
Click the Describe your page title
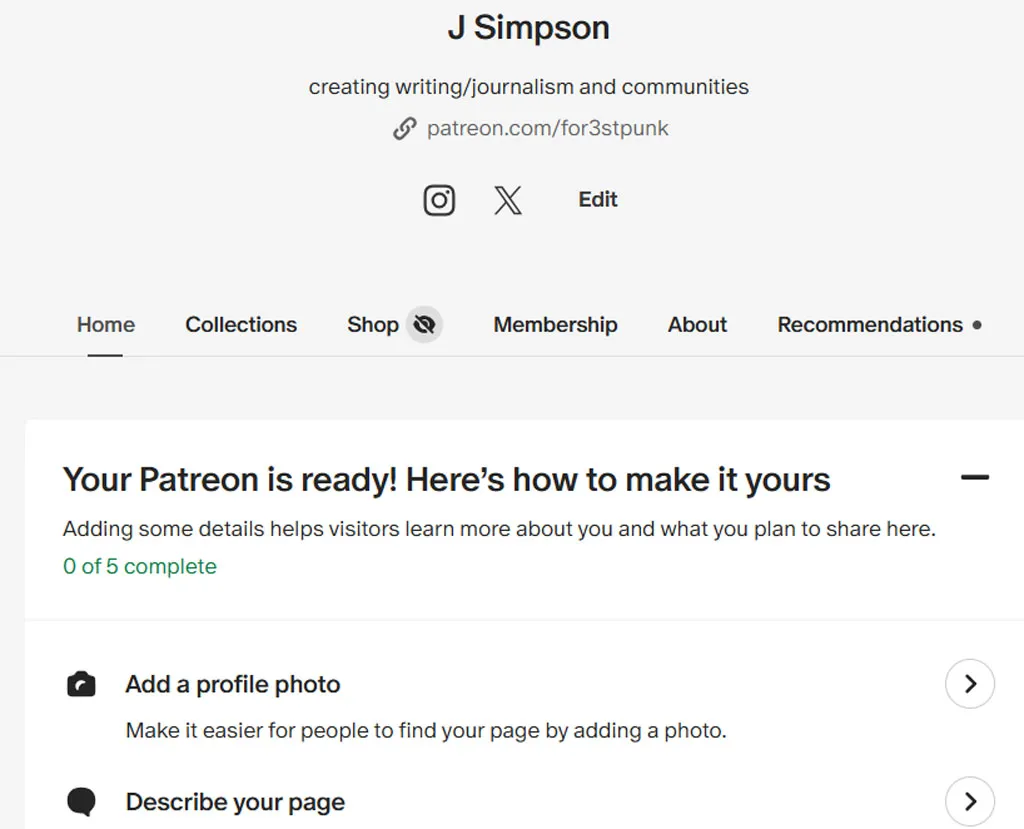[235, 802]
